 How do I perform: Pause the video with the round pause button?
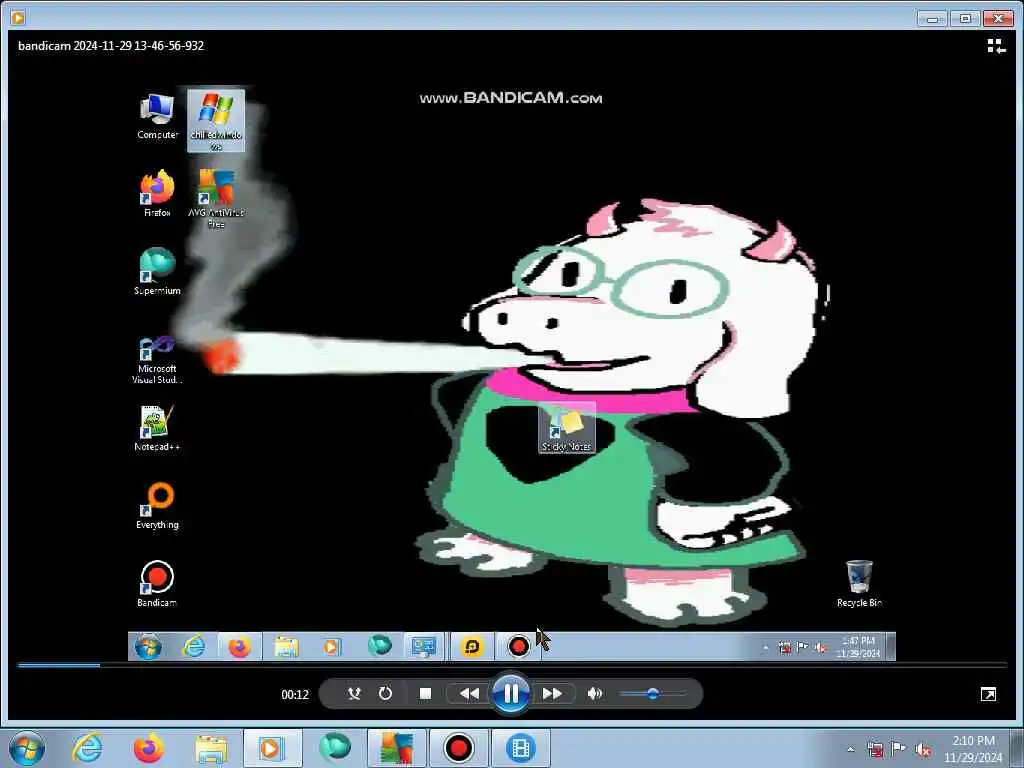coord(511,694)
